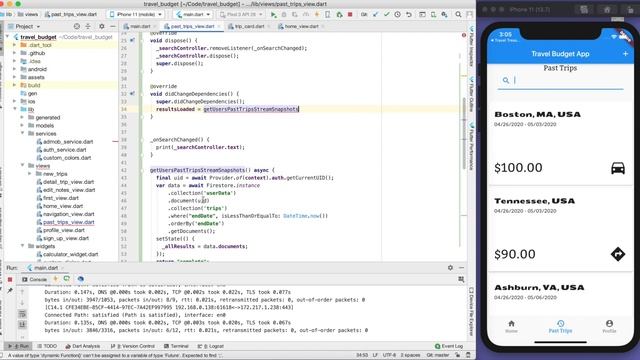Click hot reload lightning in Run console bar
This screenshot has height=360, width=640.
click(56, 279)
